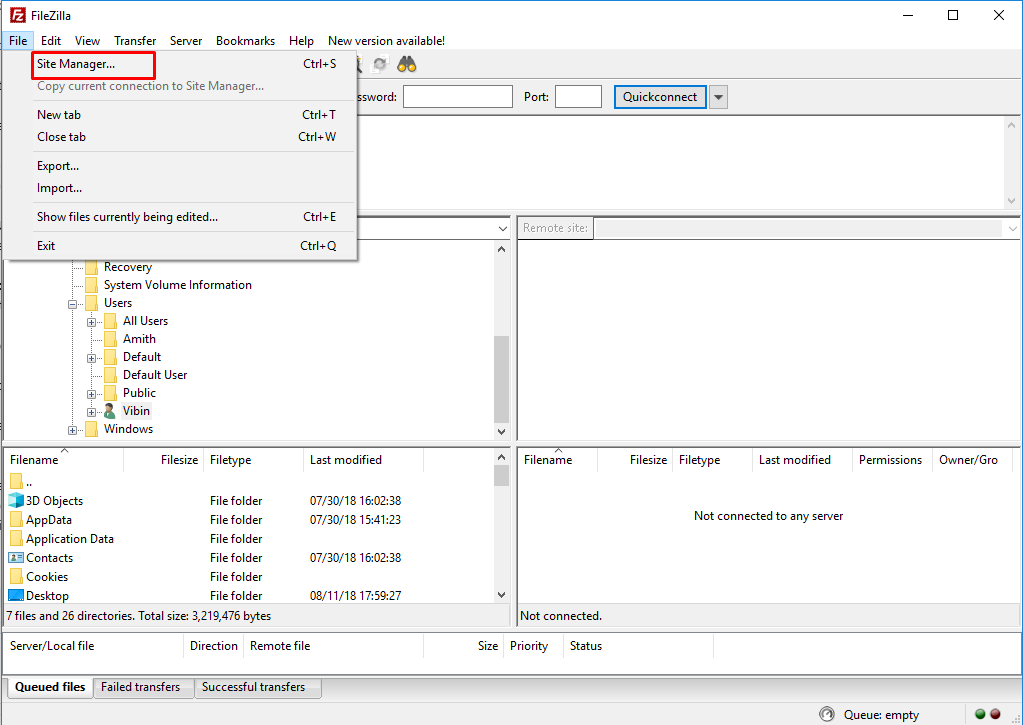Click the 3D Objects folder icon
Screen dimensions: 1023x725
[x=16, y=501]
